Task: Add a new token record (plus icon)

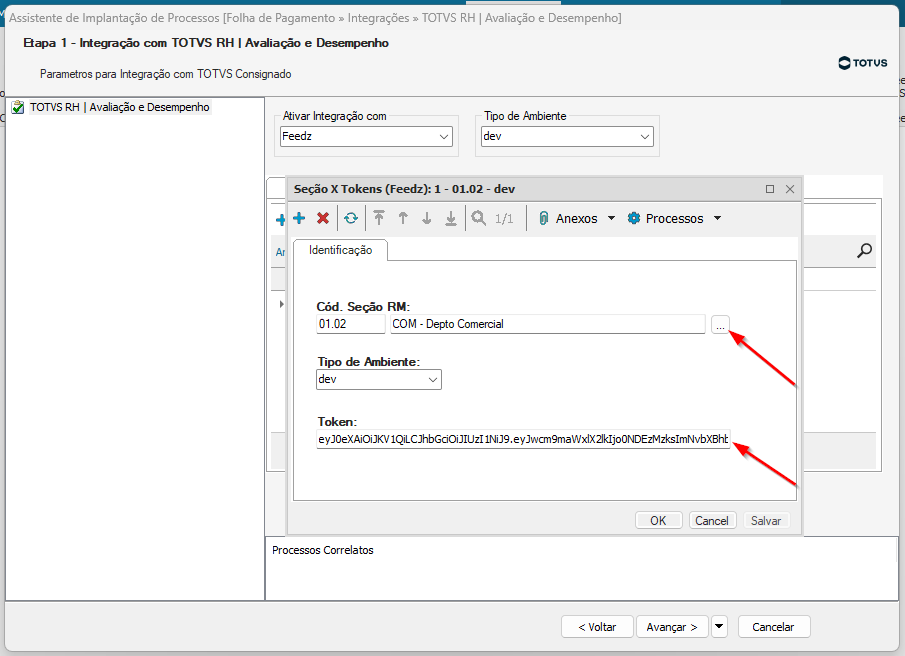Action: pos(299,218)
